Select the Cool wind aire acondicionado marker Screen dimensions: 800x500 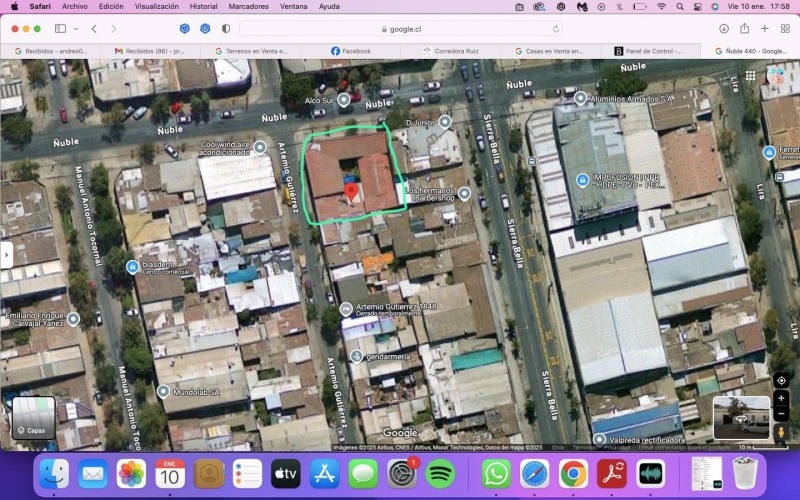point(260,148)
